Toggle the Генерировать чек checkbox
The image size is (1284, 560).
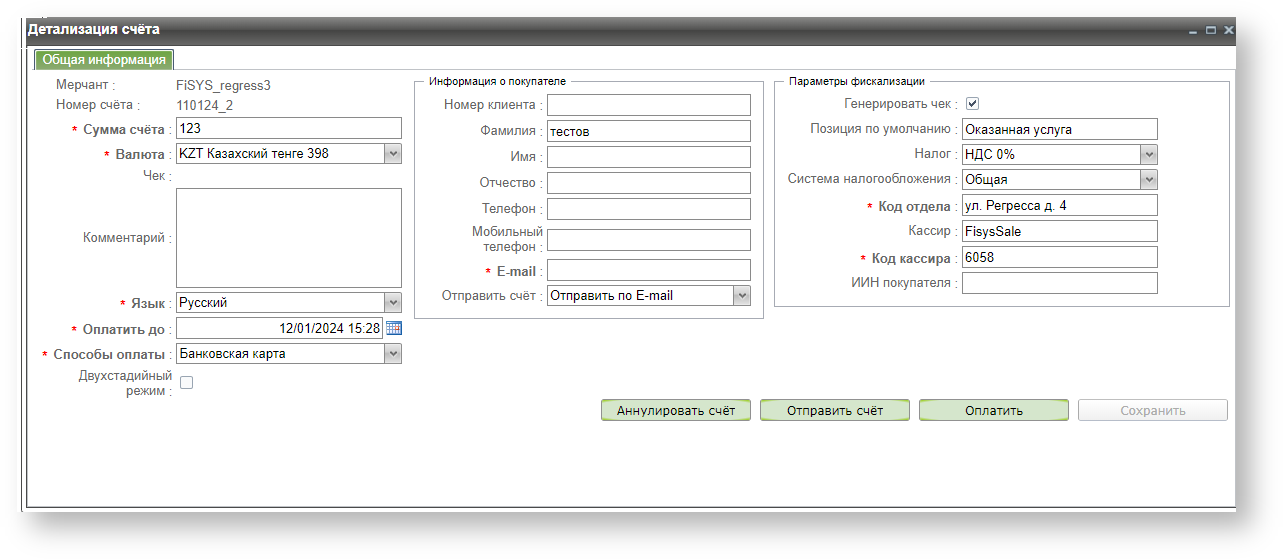click(x=972, y=103)
